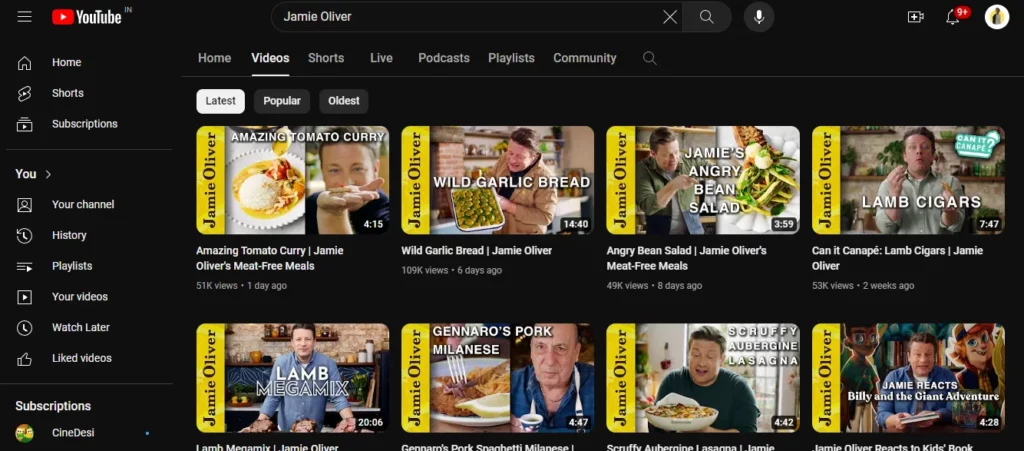Click the Shorts icon in sidebar
This screenshot has width=1024, height=451.
coord(24,93)
